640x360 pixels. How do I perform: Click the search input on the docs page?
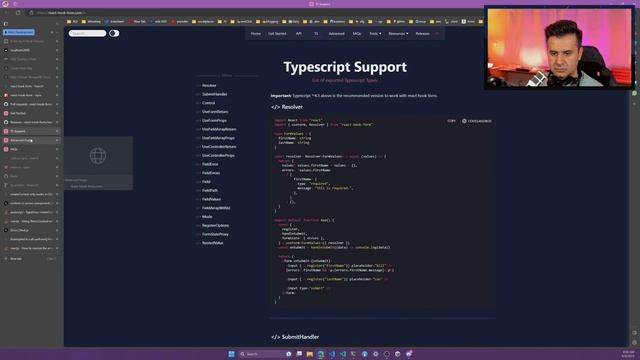tap(87, 33)
